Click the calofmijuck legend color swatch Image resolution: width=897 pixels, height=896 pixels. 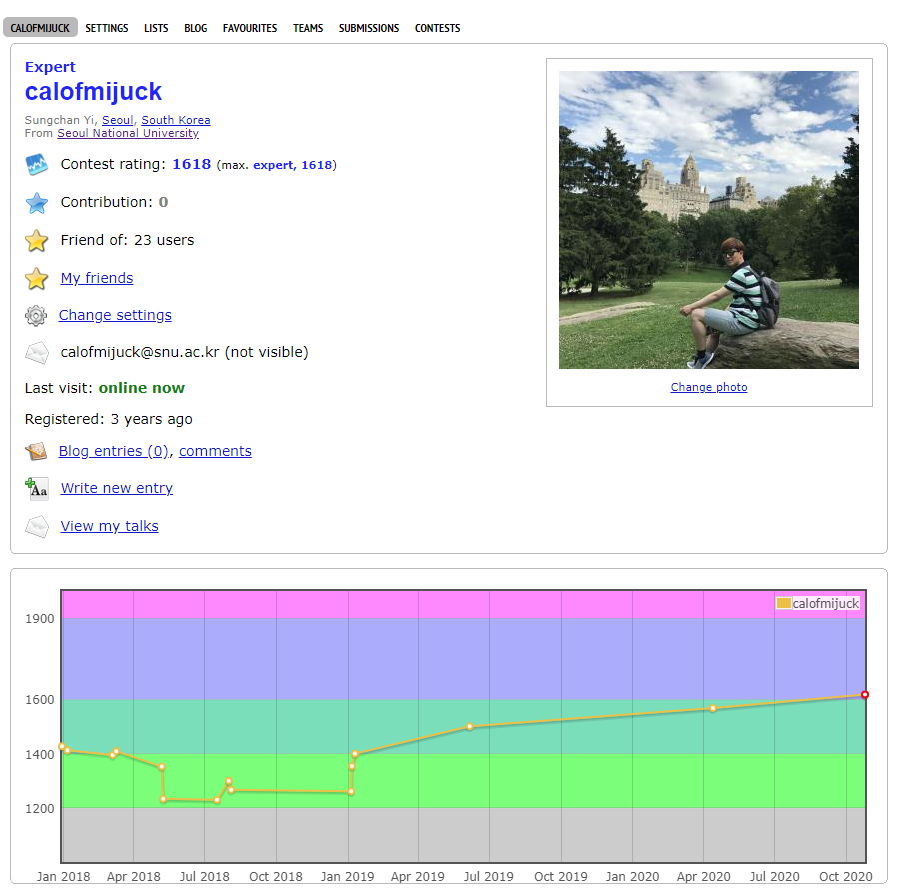(783, 603)
